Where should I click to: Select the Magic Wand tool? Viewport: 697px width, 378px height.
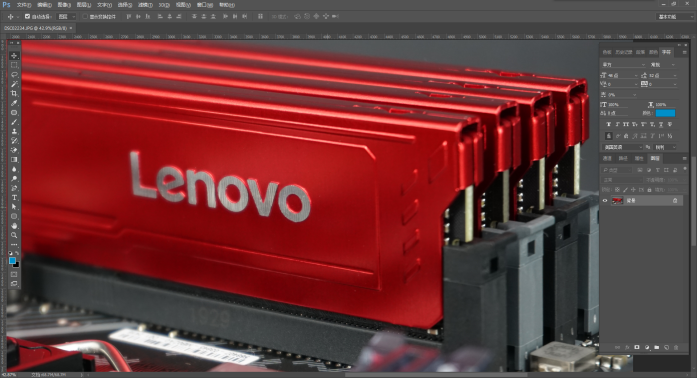click(14, 84)
